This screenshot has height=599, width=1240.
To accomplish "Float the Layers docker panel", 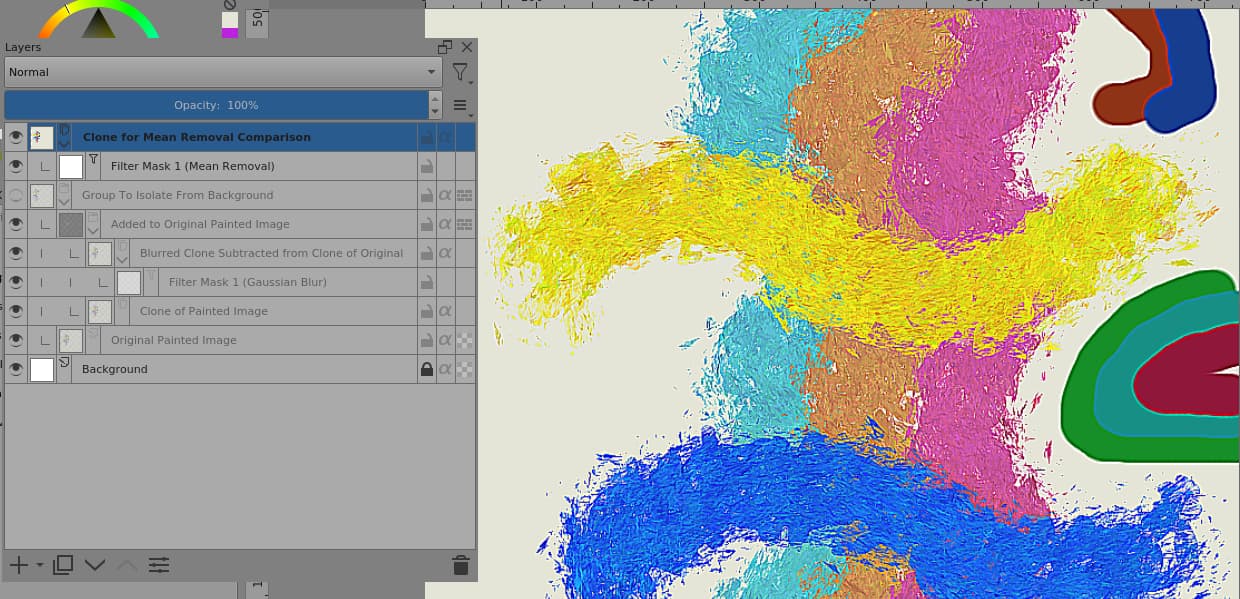I will pyautogui.click(x=445, y=47).
